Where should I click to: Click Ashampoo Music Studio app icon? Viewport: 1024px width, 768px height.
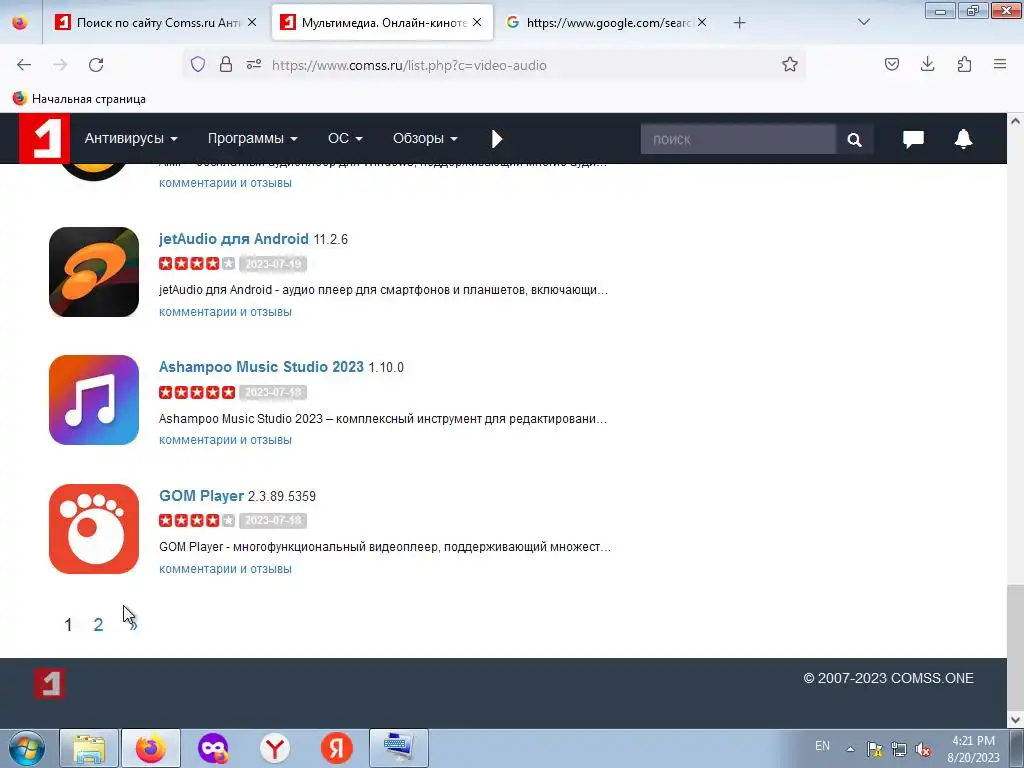click(x=94, y=400)
